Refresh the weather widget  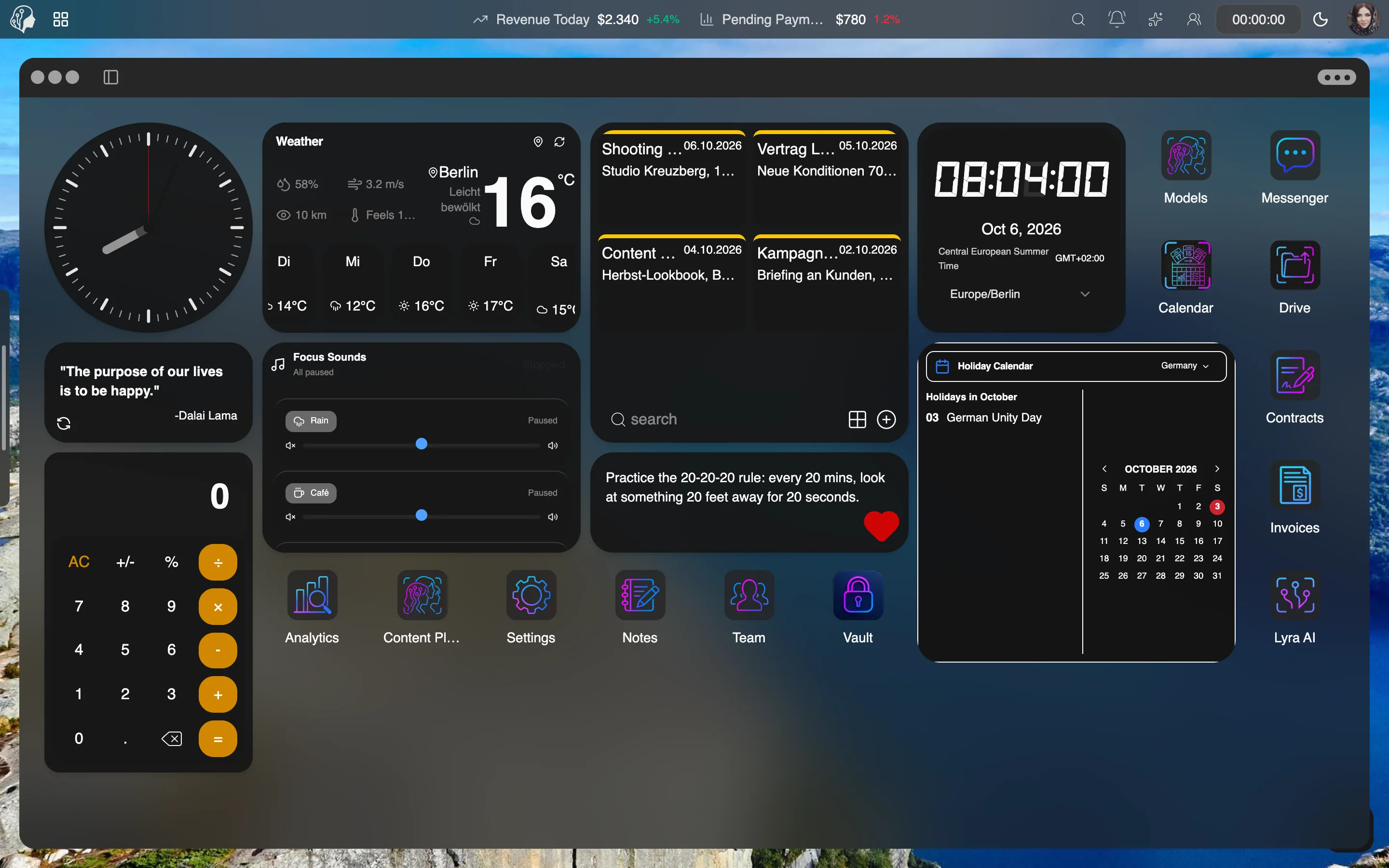click(559, 141)
